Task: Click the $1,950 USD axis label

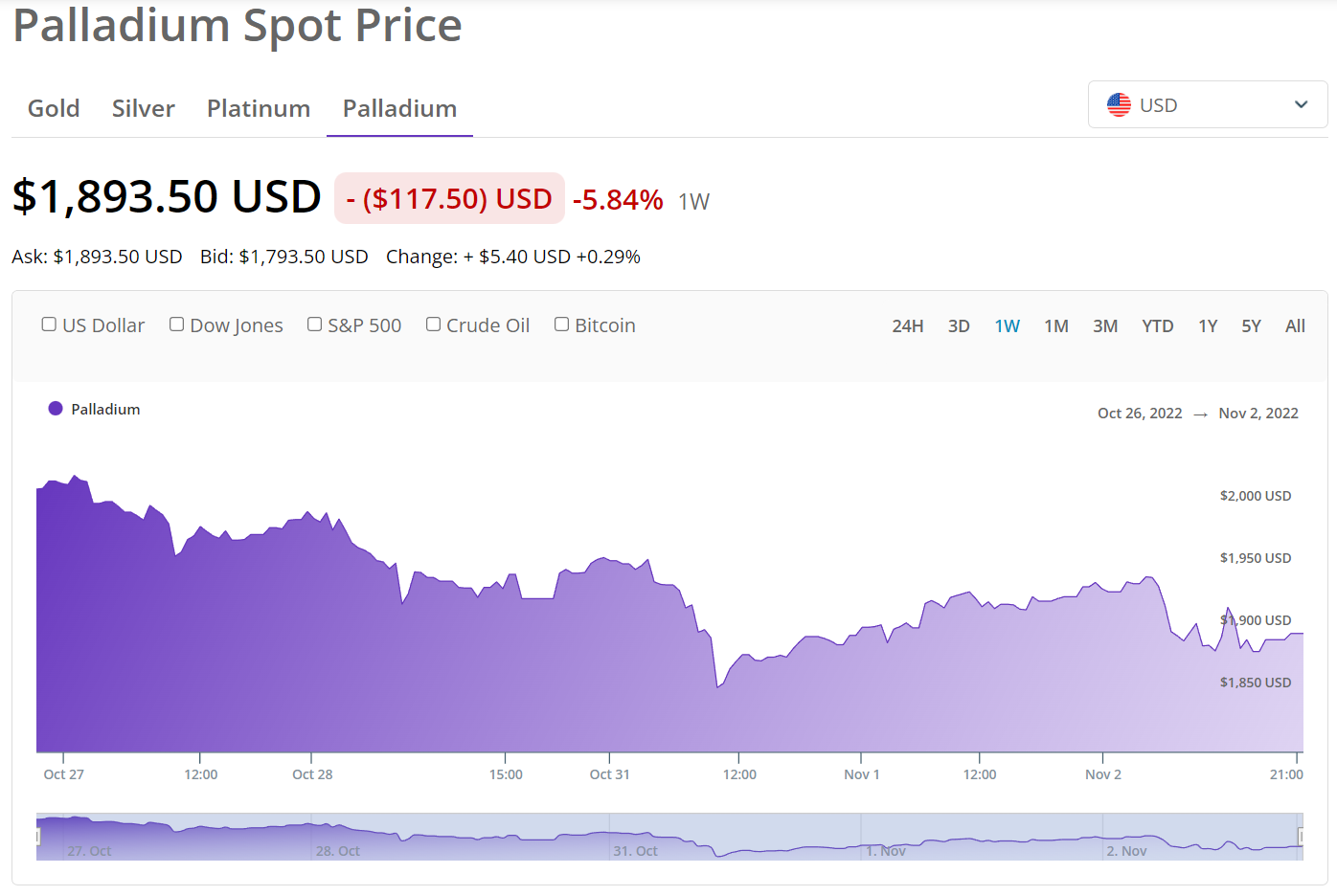Action: click(x=1256, y=558)
